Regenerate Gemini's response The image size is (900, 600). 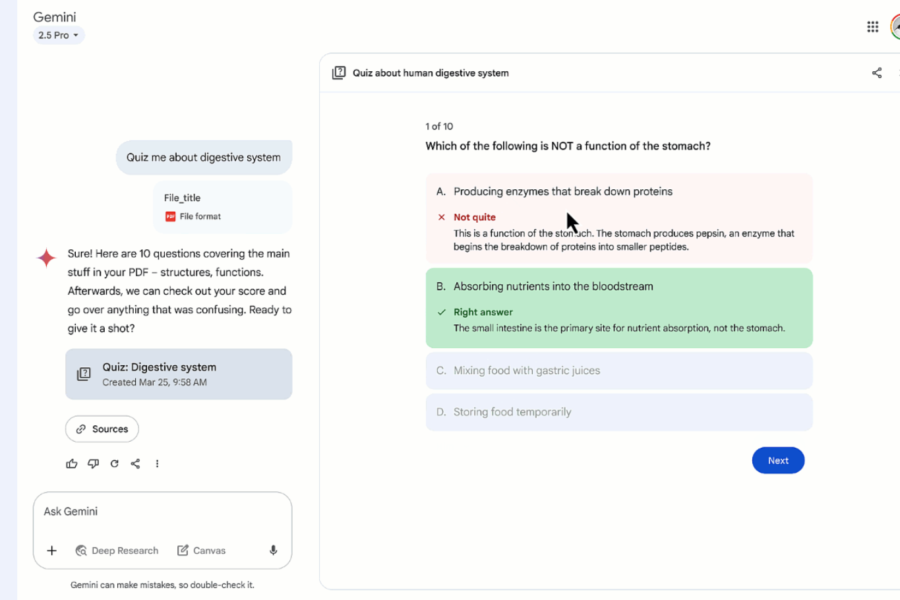(x=114, y=463)
